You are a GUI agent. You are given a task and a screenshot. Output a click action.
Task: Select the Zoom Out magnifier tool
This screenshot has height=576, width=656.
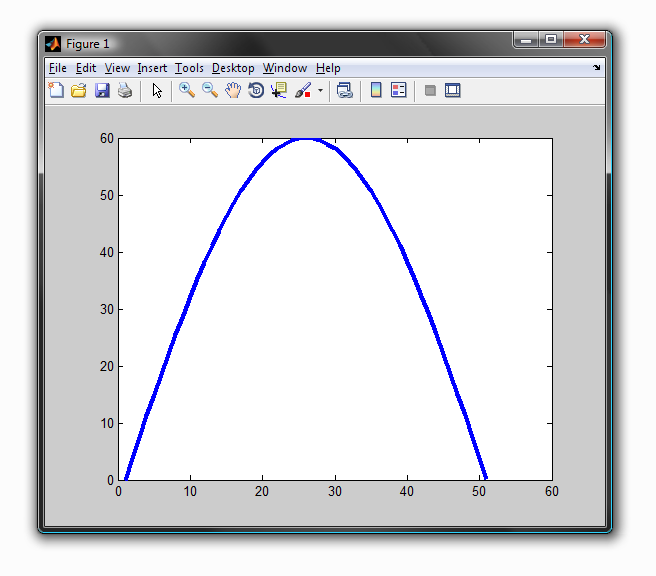[209, 91]
